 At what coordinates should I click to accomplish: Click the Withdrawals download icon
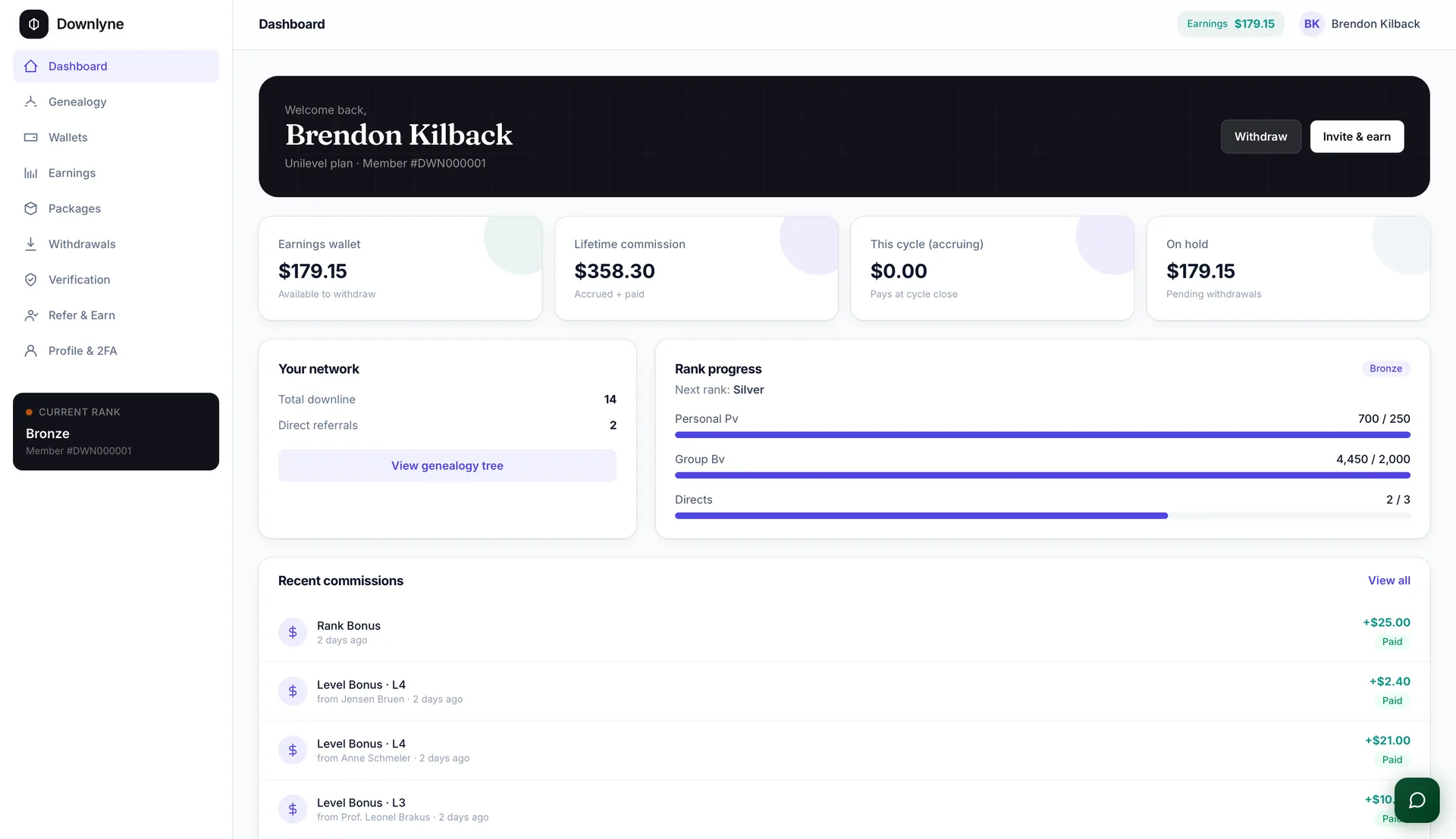(x=31, y=244)
